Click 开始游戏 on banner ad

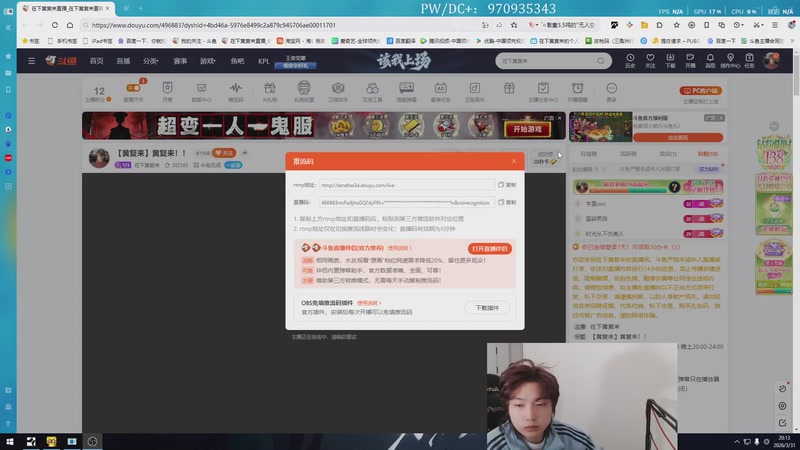pos(528,129)
